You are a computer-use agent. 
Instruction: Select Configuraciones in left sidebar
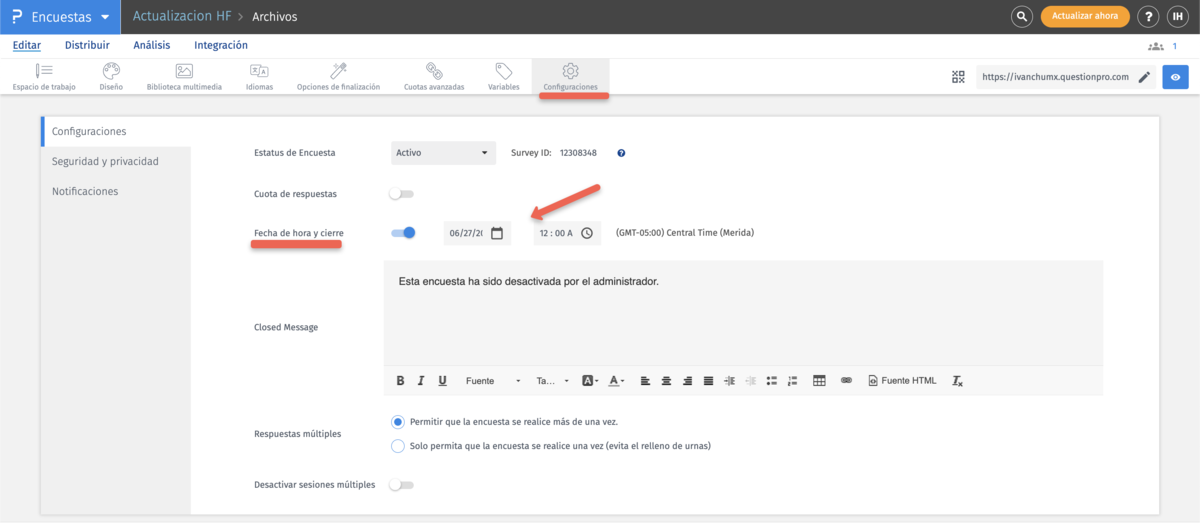pyautogui.click(x=115, y=131)
